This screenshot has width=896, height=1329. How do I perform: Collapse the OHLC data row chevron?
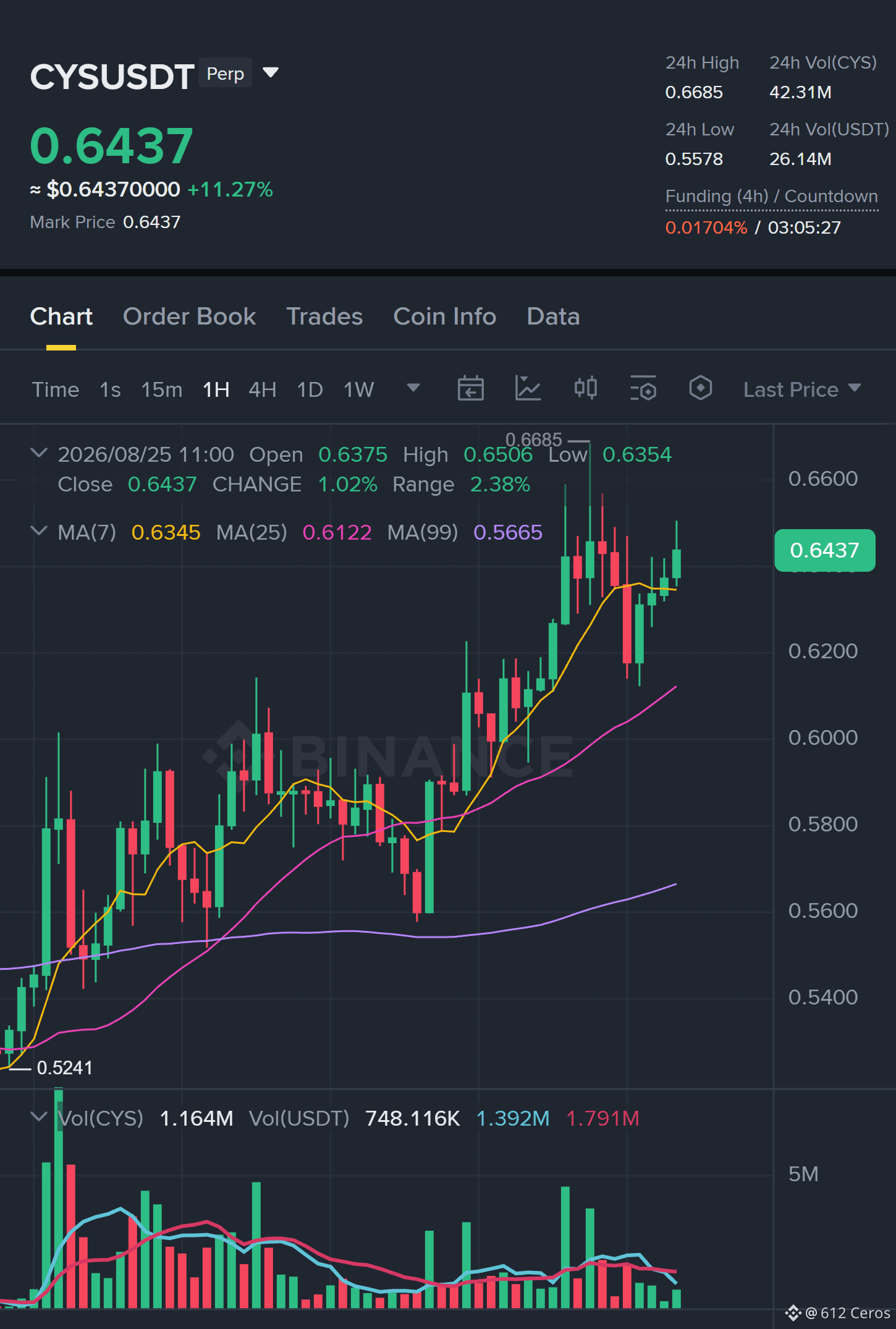(x=39, y=453)
